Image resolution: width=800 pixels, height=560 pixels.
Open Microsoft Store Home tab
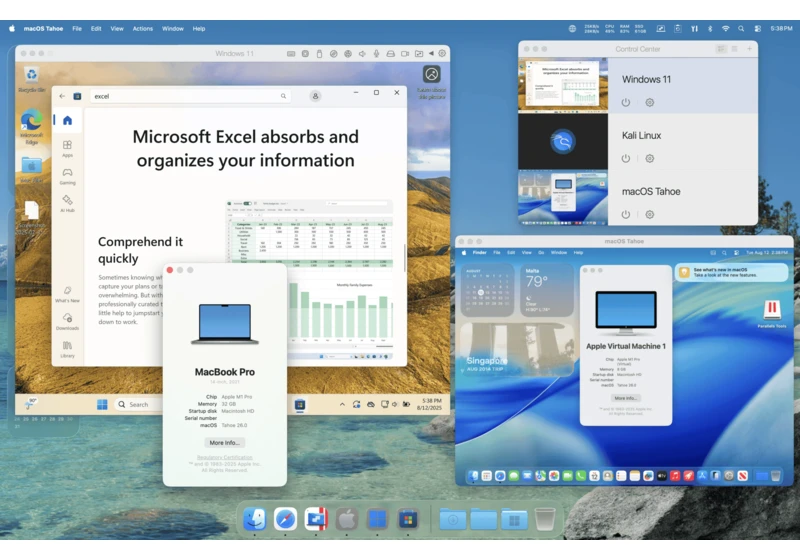[67, 120]
